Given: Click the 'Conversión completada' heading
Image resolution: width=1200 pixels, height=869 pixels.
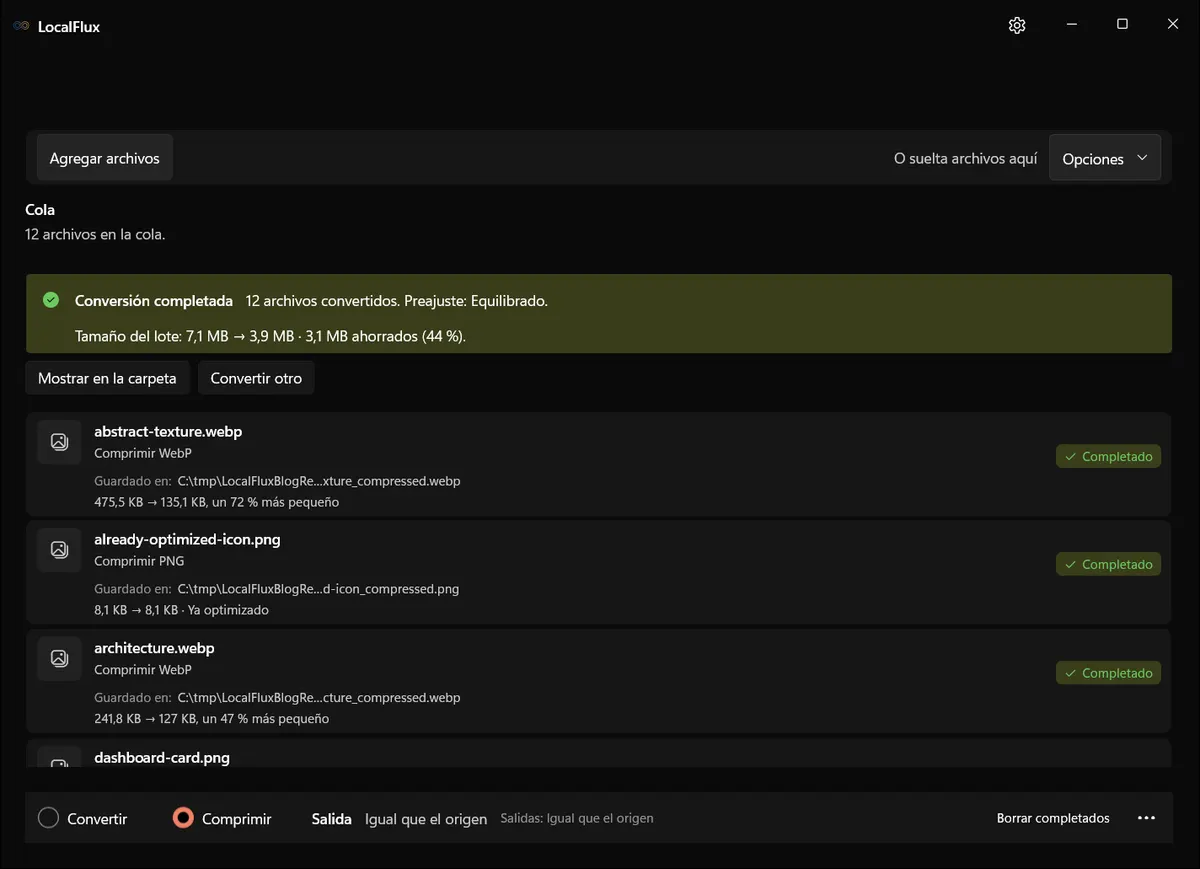Looking at the screenshot, I should click(154, 300).
